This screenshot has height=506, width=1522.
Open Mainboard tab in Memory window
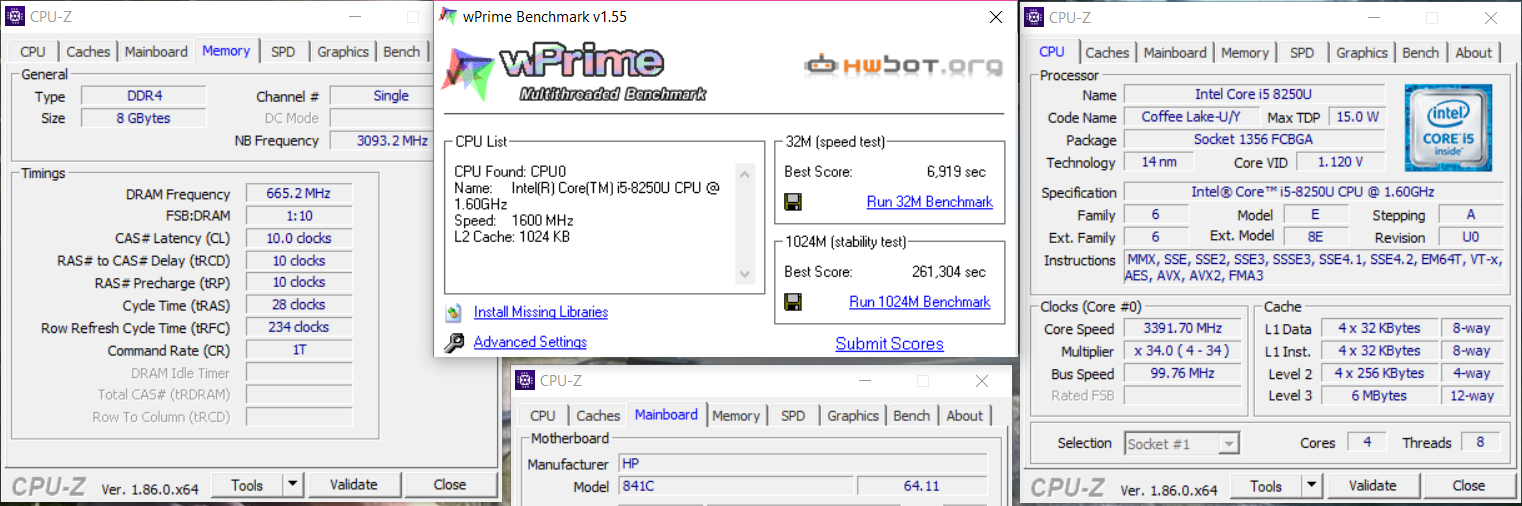click(x=156, y=52)
